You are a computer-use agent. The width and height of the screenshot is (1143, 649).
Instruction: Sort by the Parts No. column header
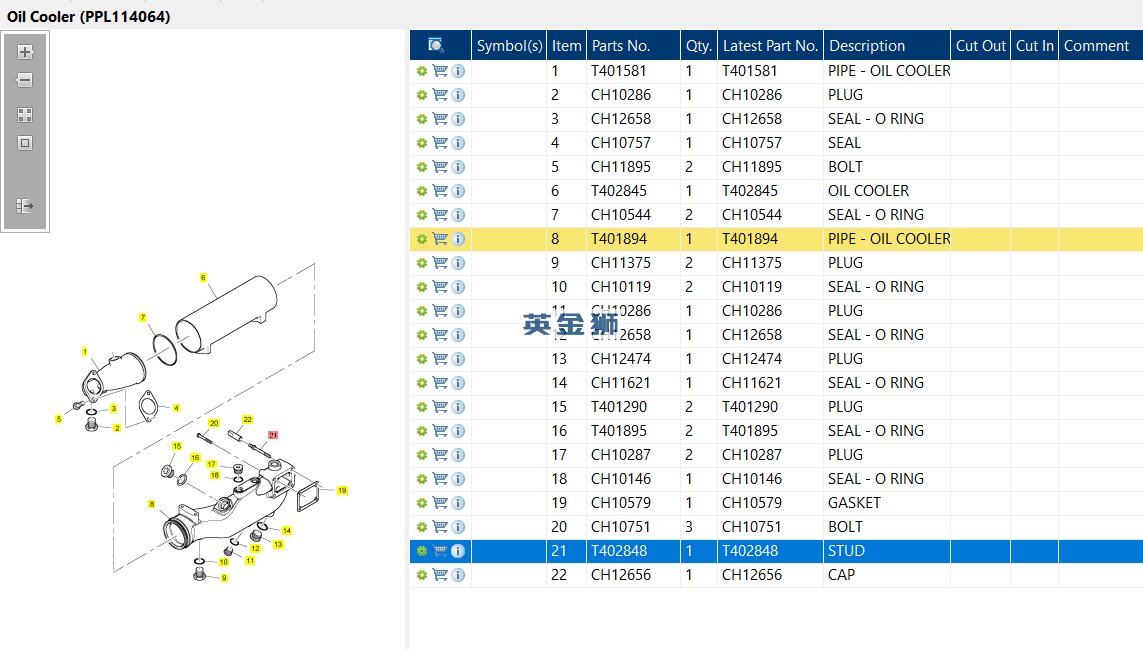[633, 45]
